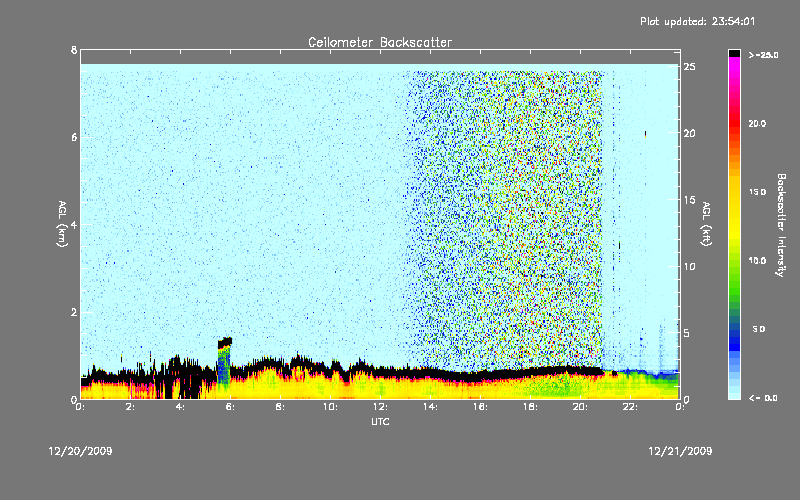The image size is (800, 500).
Task: Click the 22: hour tick label
Action: pos(630,407)
